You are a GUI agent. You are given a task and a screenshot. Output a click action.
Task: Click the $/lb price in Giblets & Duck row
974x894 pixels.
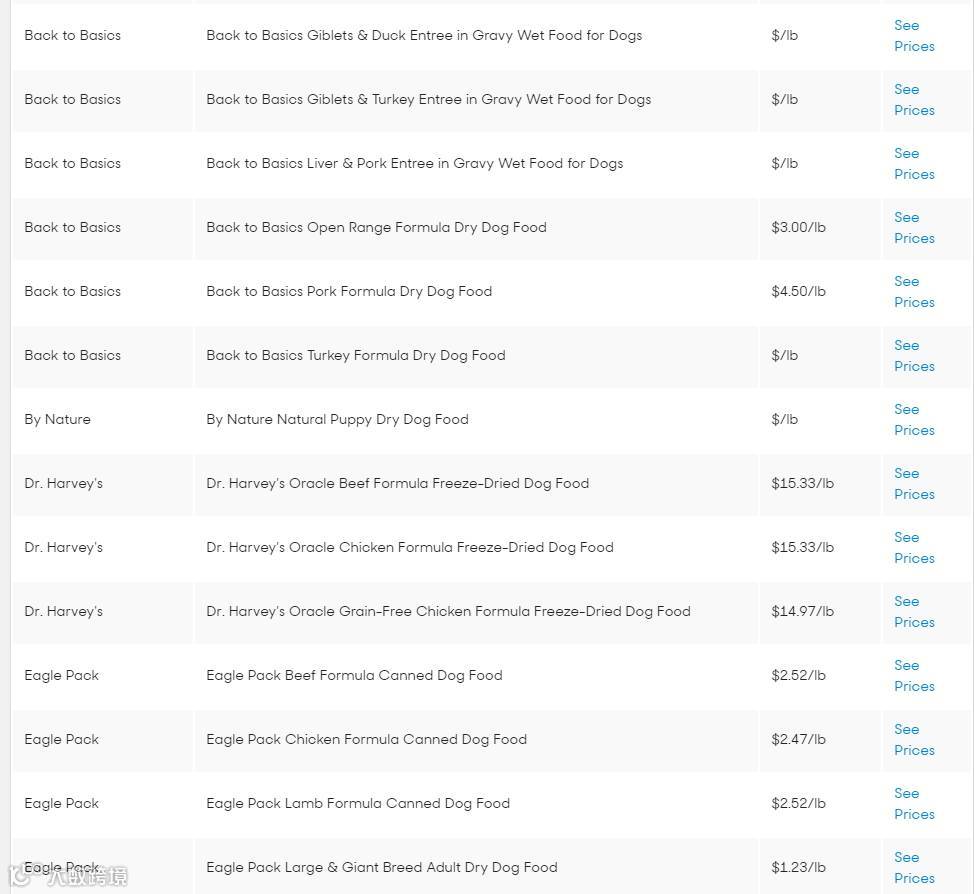click(x=785, y=35)
